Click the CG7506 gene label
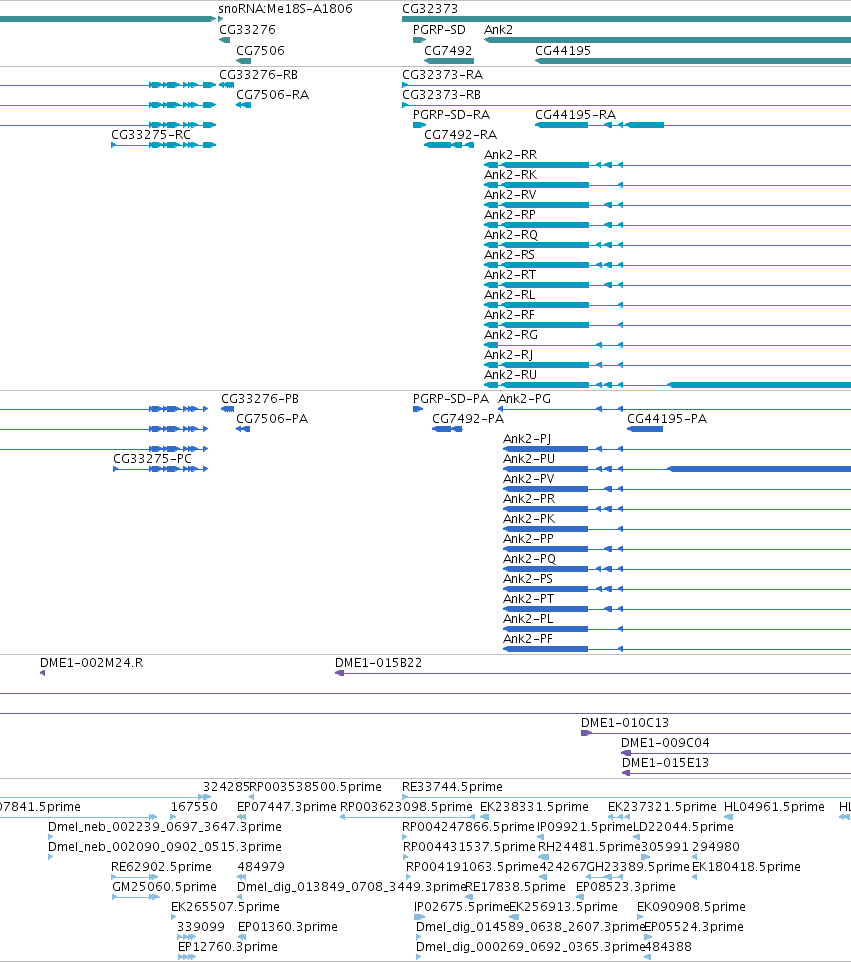The width and height of the screenshot is (851, 962). [x=260, y=50]
